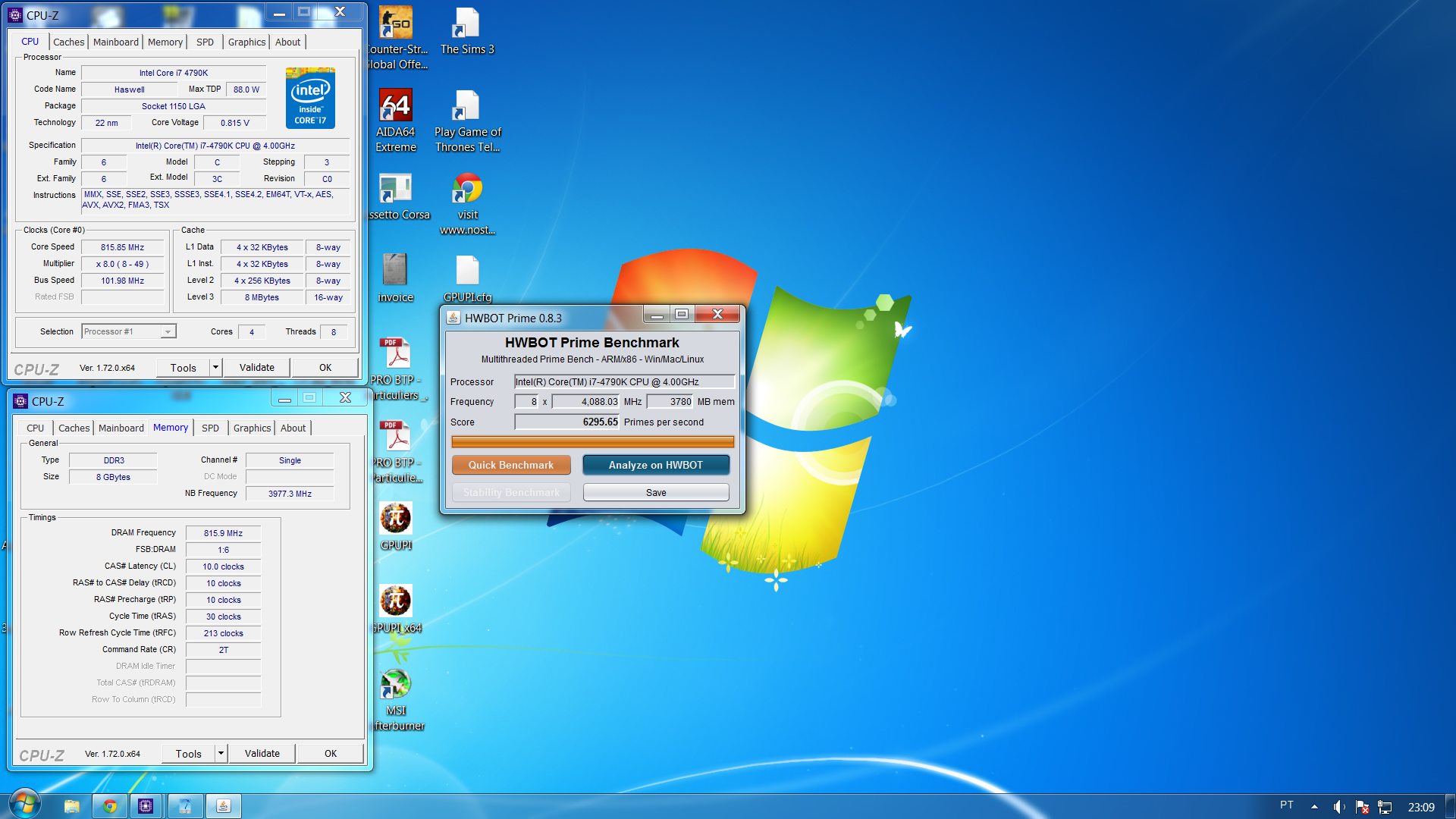Click the NB Frequency value 3977.3 MHz

click(290, 494)
